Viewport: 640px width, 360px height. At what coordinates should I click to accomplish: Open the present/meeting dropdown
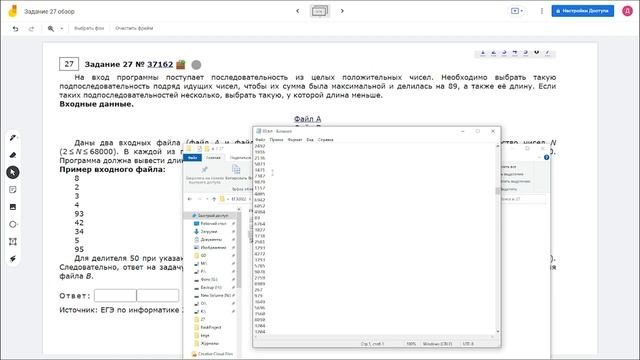[x=517, y=11]
